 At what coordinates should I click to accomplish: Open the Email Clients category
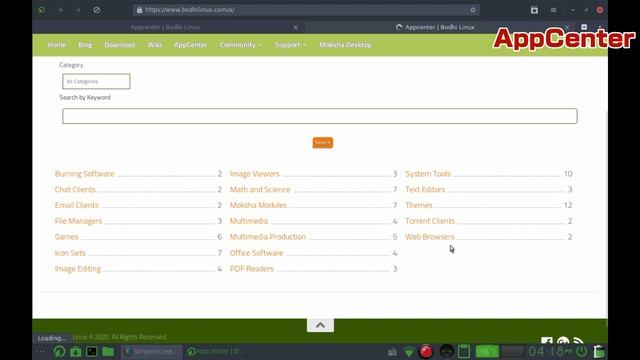pyautogui.click(x=77, y=205)
